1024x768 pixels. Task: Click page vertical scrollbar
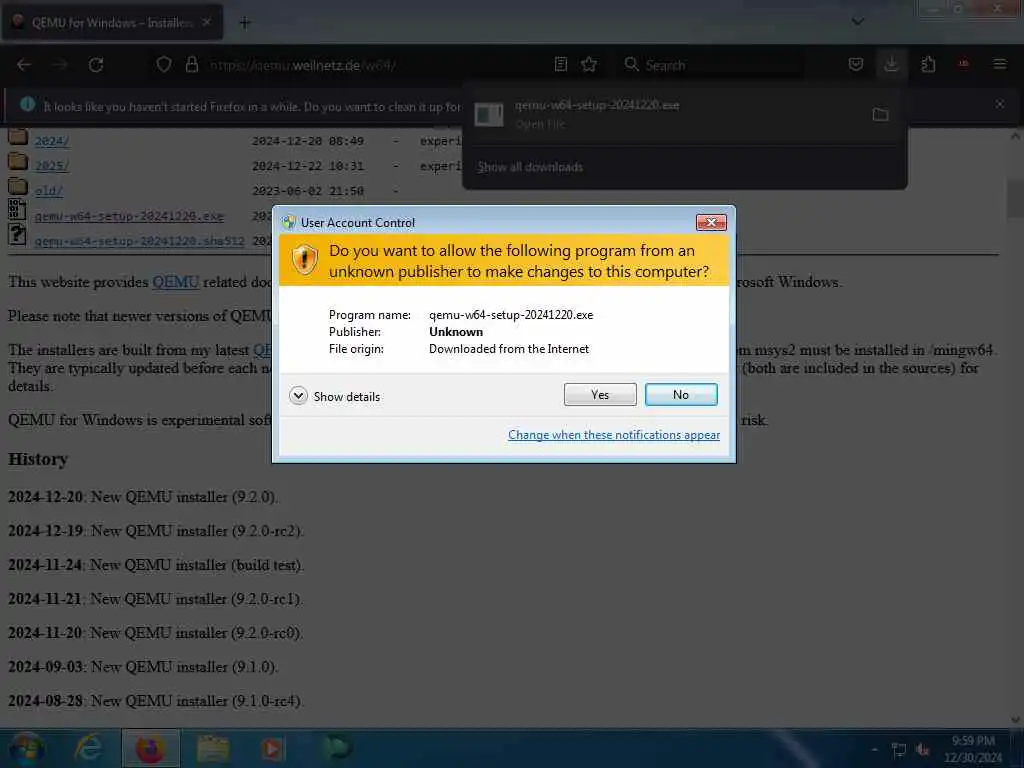pos(1015,428)
